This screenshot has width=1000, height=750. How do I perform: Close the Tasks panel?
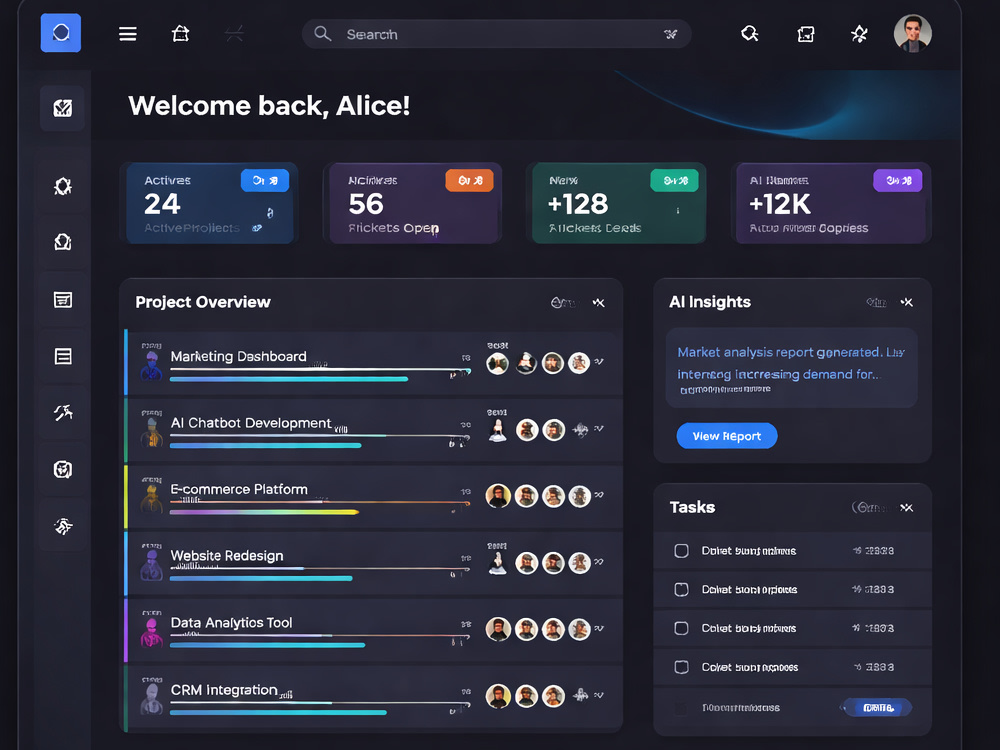(x=906, y=508)
